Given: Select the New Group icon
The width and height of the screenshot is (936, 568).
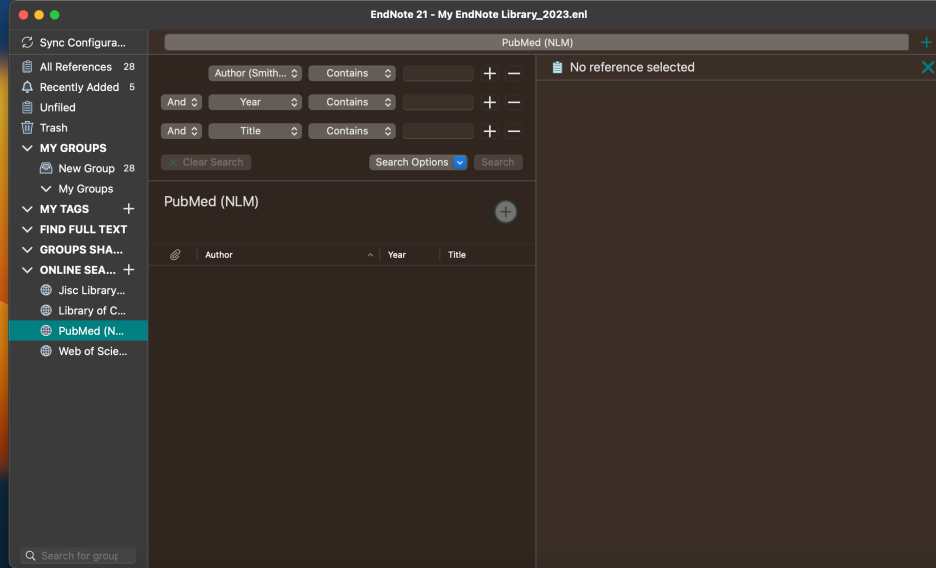Looking at the screenshot, I should click(x=46, y=168).
